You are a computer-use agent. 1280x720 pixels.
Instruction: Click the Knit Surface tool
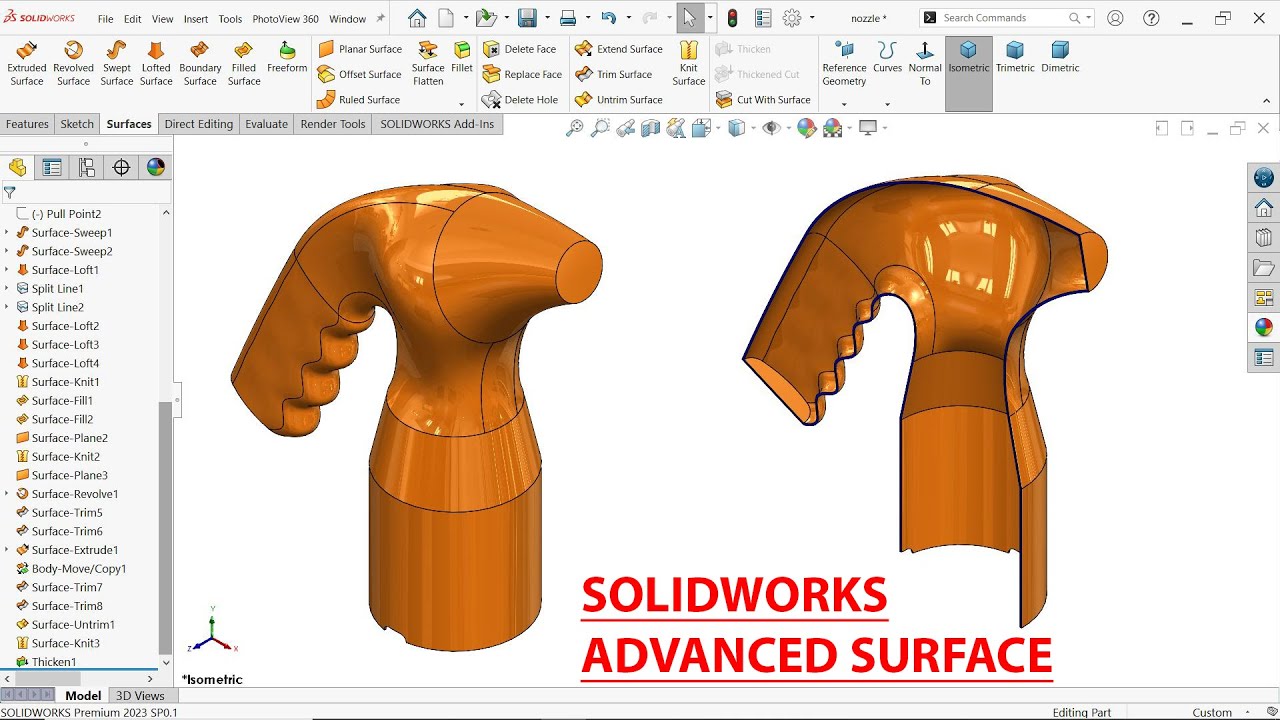coord(689,63)
